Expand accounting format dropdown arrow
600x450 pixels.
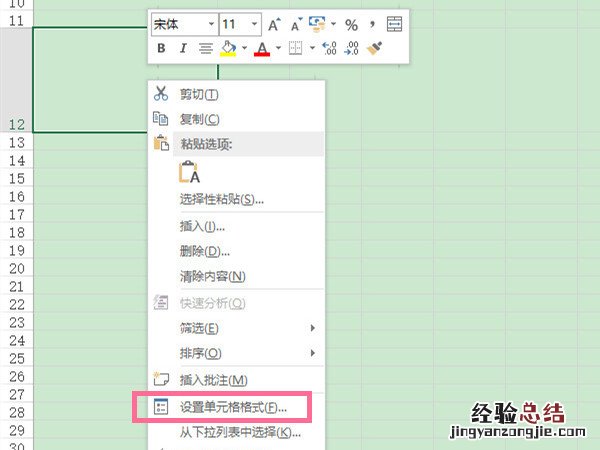tap(333, 24)
